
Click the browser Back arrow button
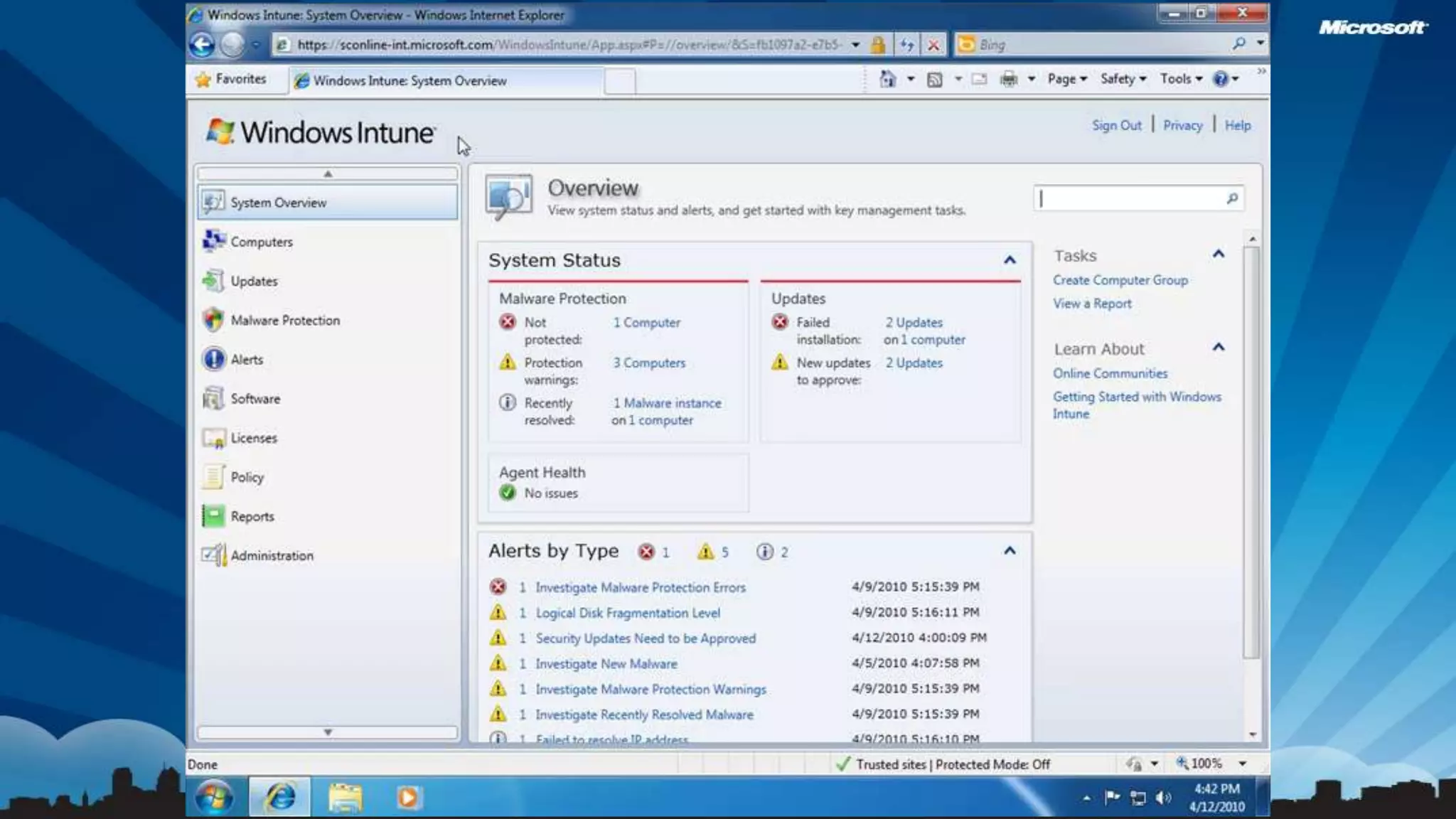point(202,45)
